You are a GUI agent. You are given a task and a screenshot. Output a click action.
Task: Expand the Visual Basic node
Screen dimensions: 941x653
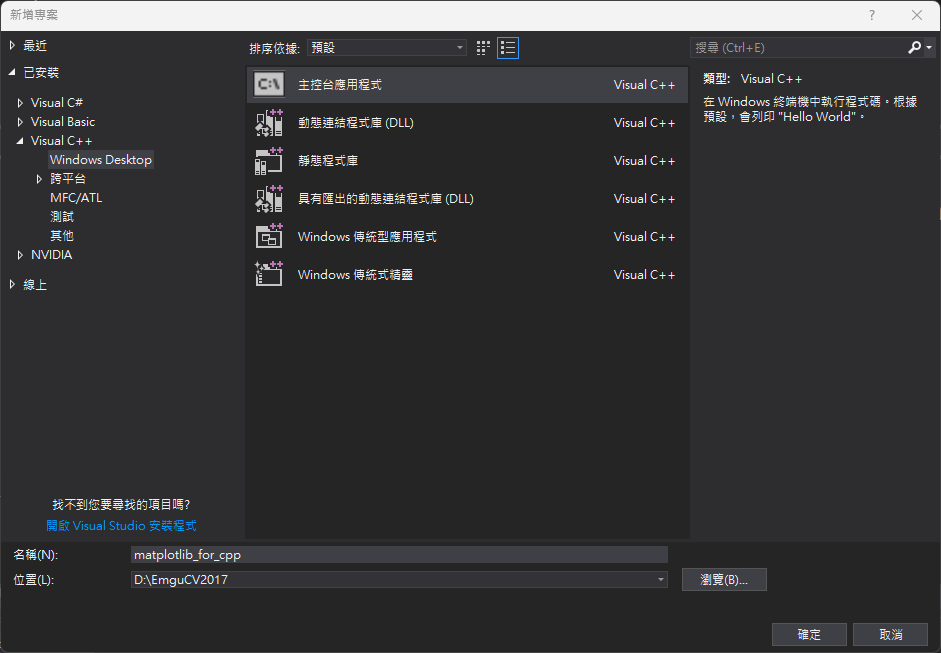point(20,122)
